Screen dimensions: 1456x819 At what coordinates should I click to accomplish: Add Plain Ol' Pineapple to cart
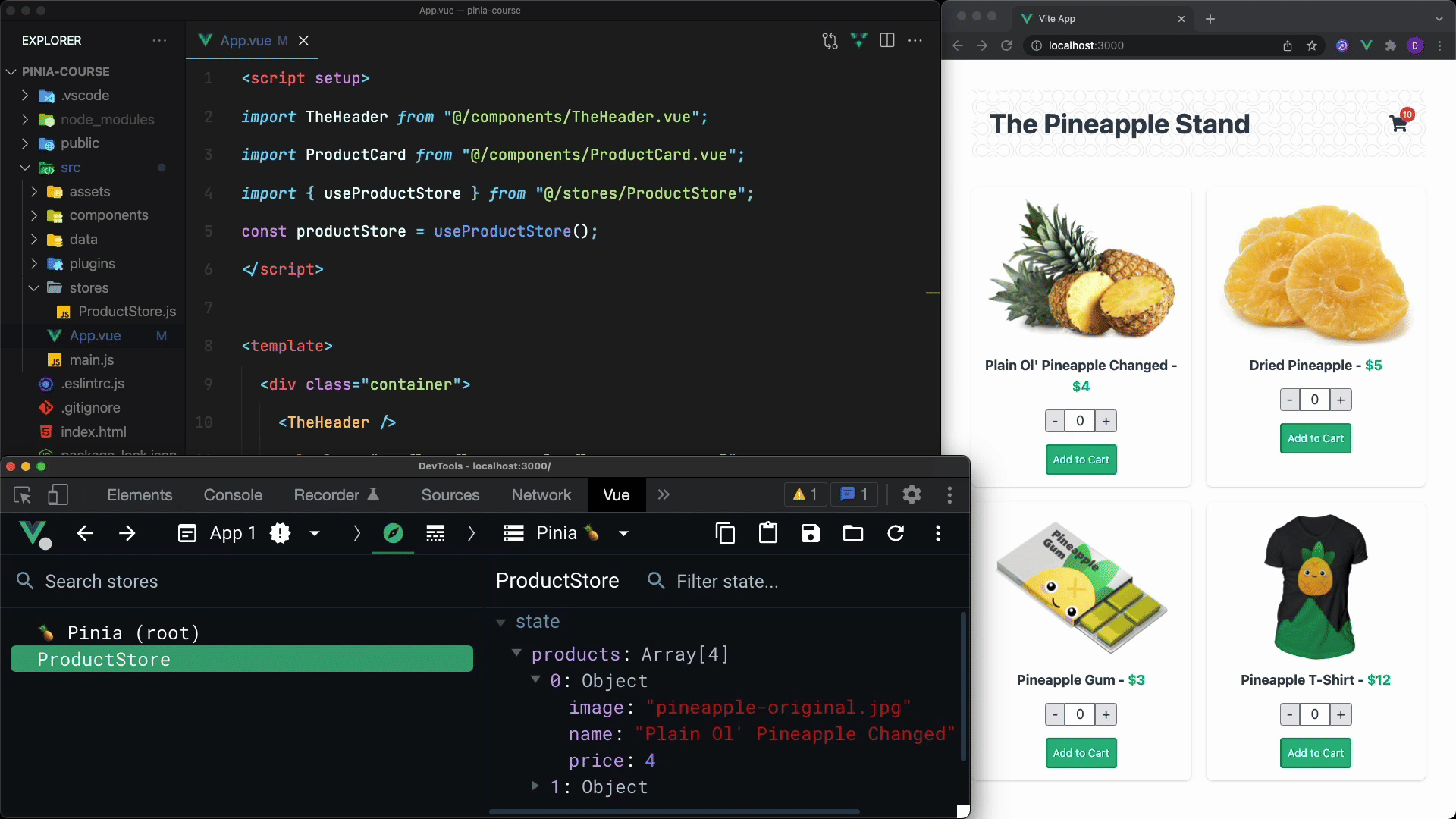click(x=1081, y=460)
